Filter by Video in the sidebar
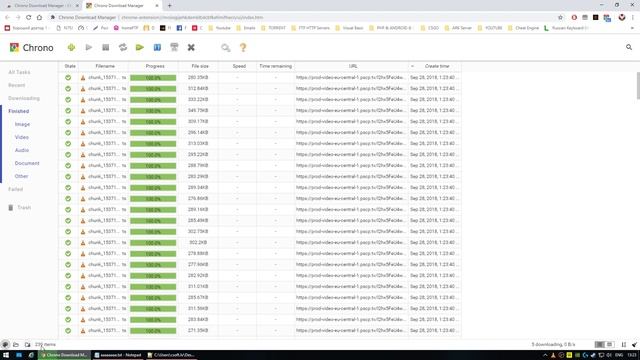 (x=22, y=137)
